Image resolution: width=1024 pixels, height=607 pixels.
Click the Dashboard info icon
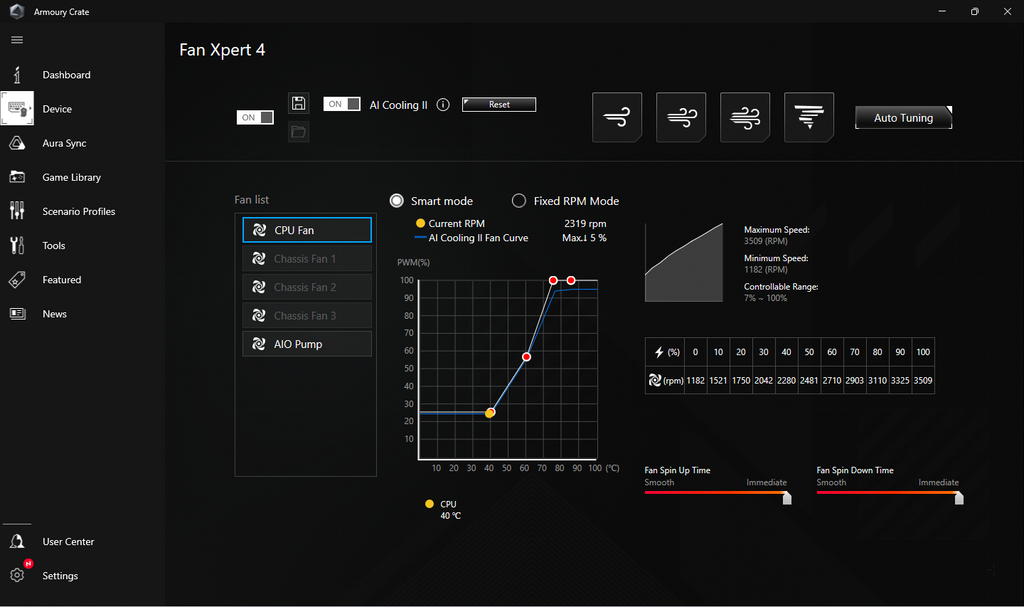click(x=17, y=75)
